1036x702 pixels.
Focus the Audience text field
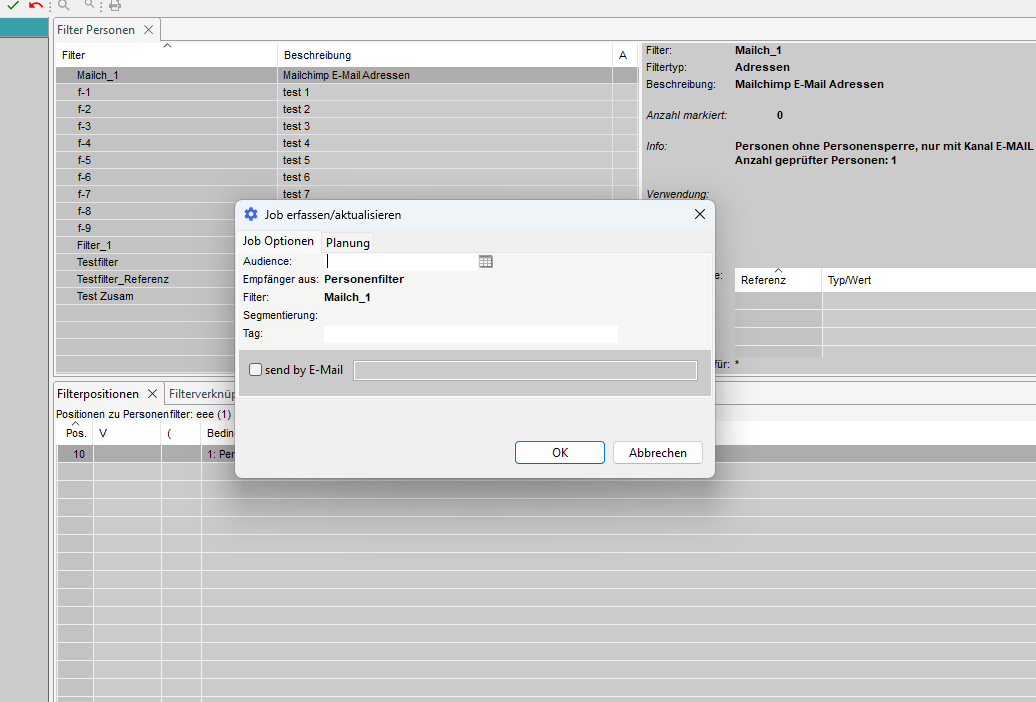[400, 261]
